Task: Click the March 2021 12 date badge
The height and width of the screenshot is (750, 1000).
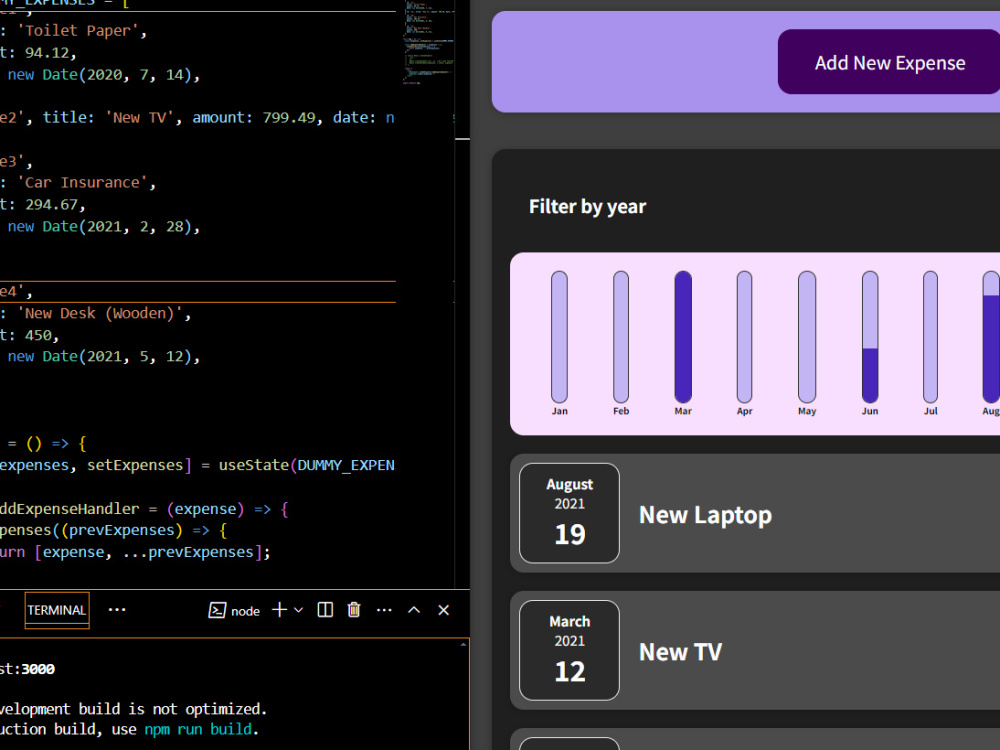Action: 570,651
